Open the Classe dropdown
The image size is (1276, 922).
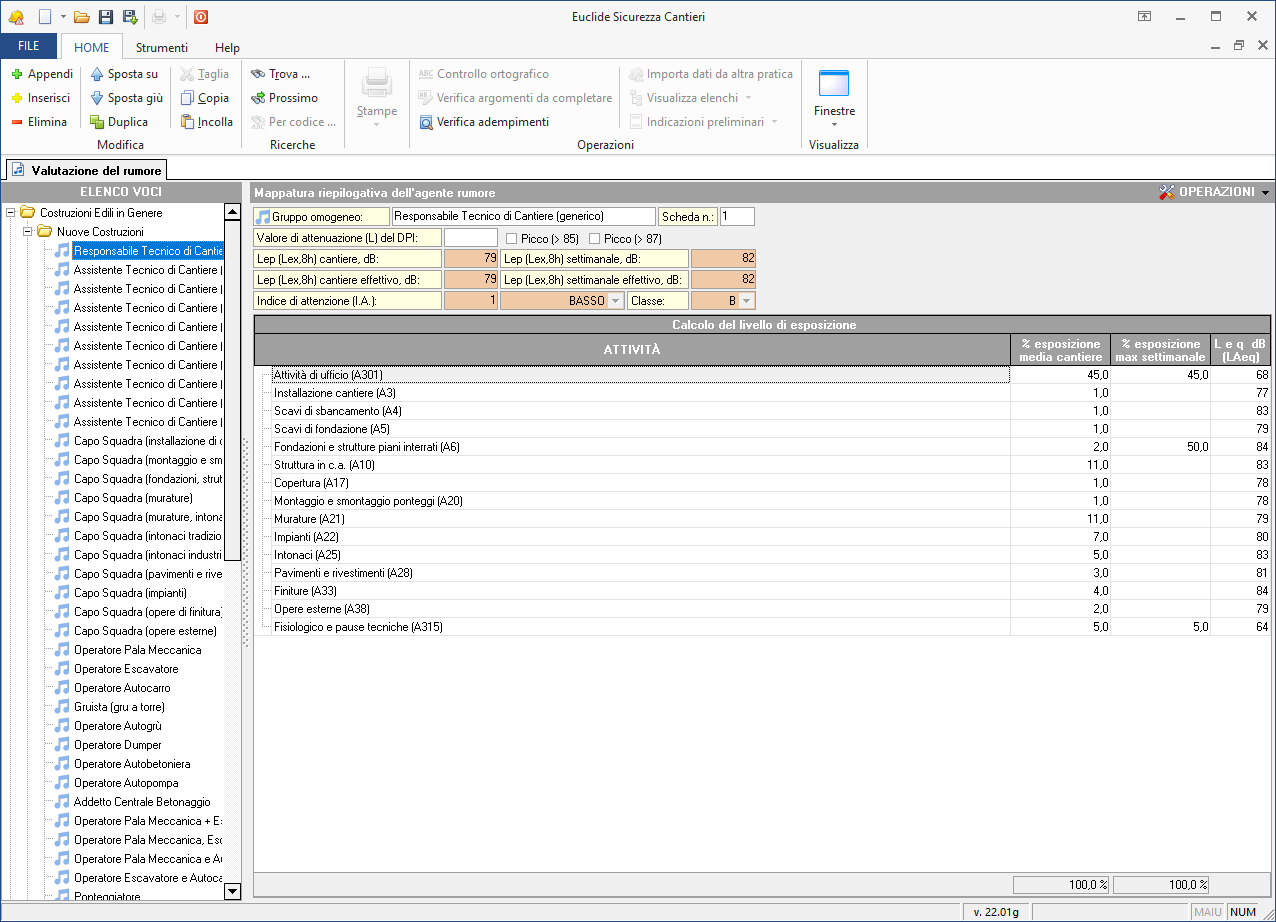coord(746,301)
